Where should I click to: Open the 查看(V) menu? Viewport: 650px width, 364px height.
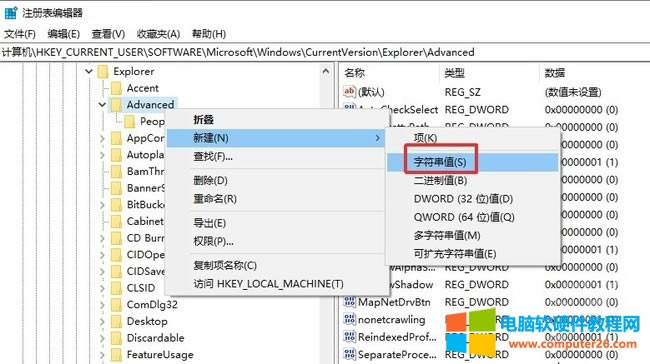click(108, 34)
